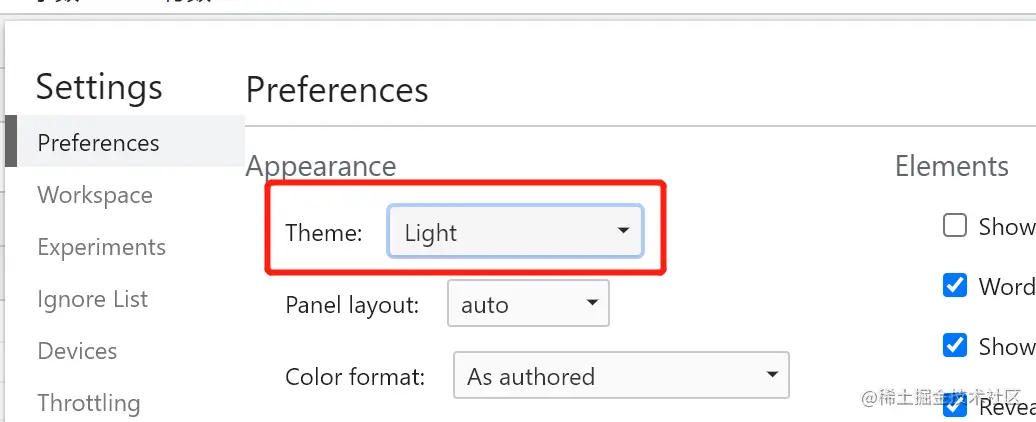Open the Experiments settings tab

click(101, 247)
